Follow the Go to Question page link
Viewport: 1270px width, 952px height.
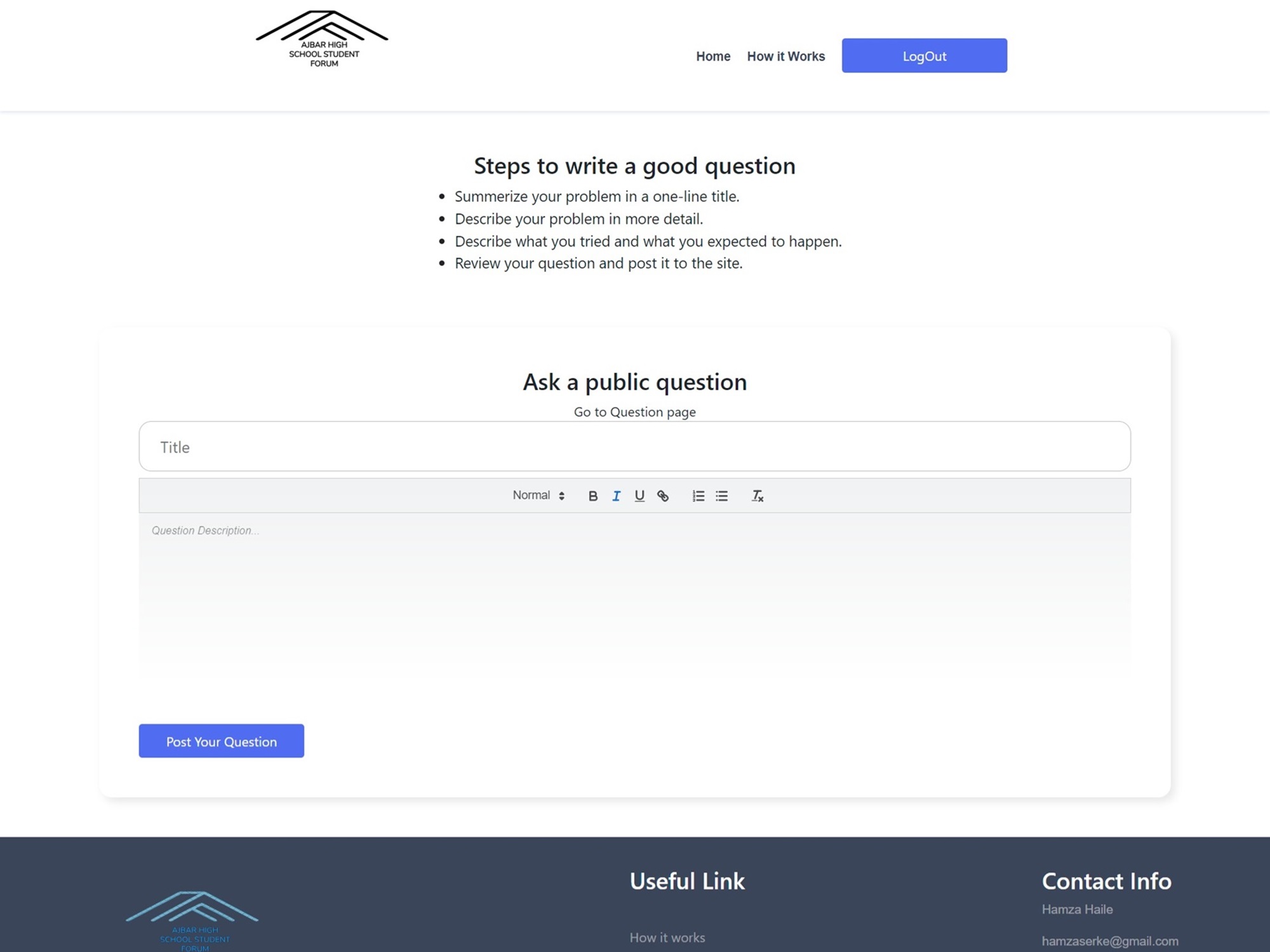tap(634, 412)
